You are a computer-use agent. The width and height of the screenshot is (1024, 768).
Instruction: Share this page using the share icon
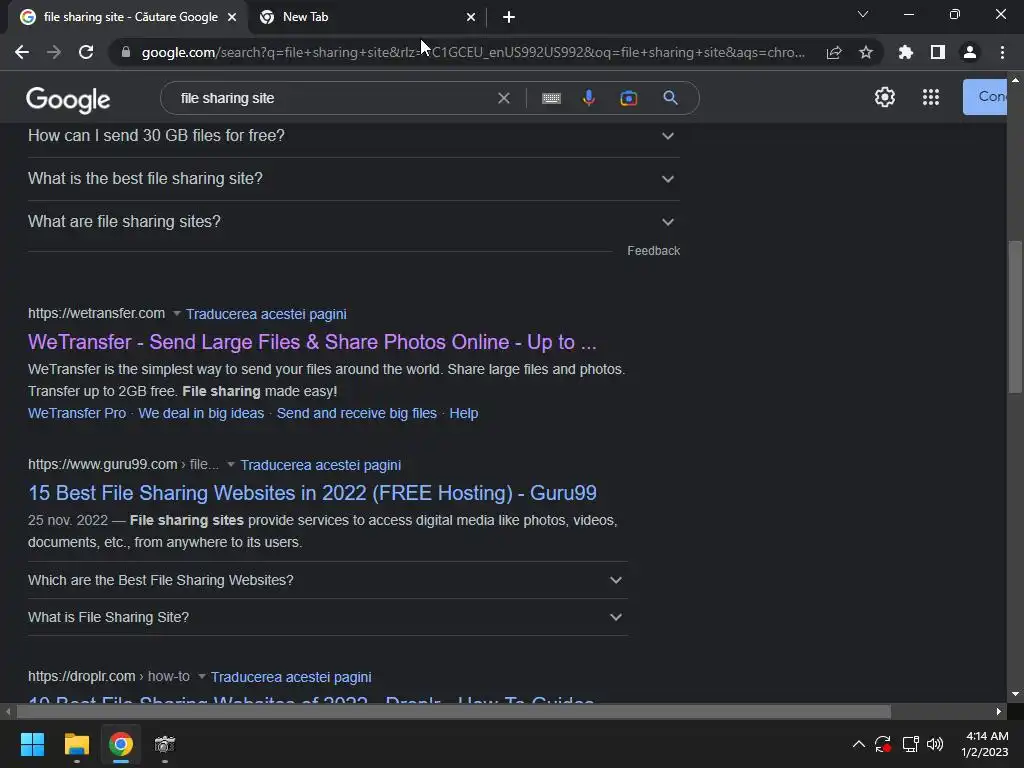tap(834, 52)
